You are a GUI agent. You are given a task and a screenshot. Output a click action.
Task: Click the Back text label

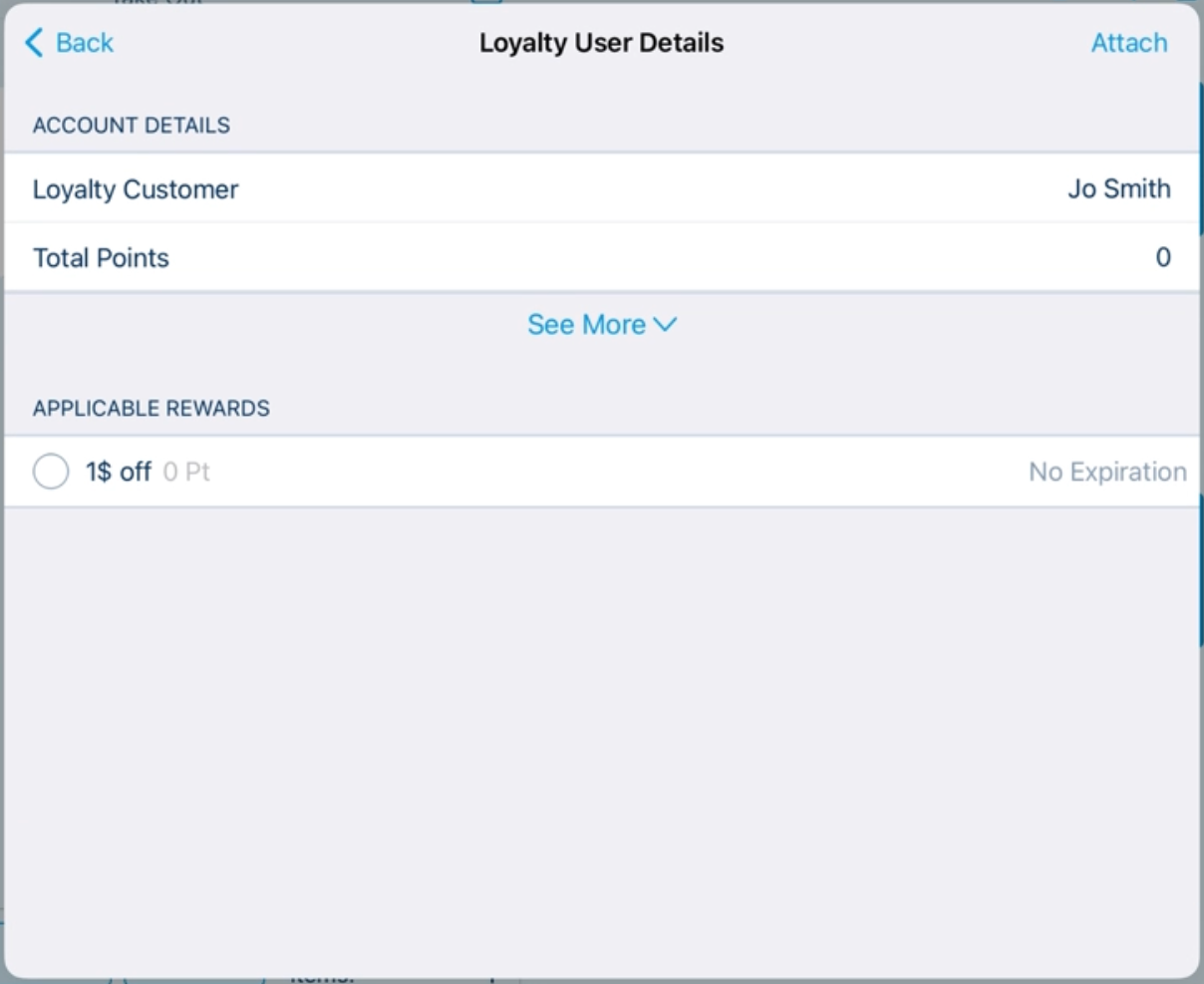tap(85, 43)
